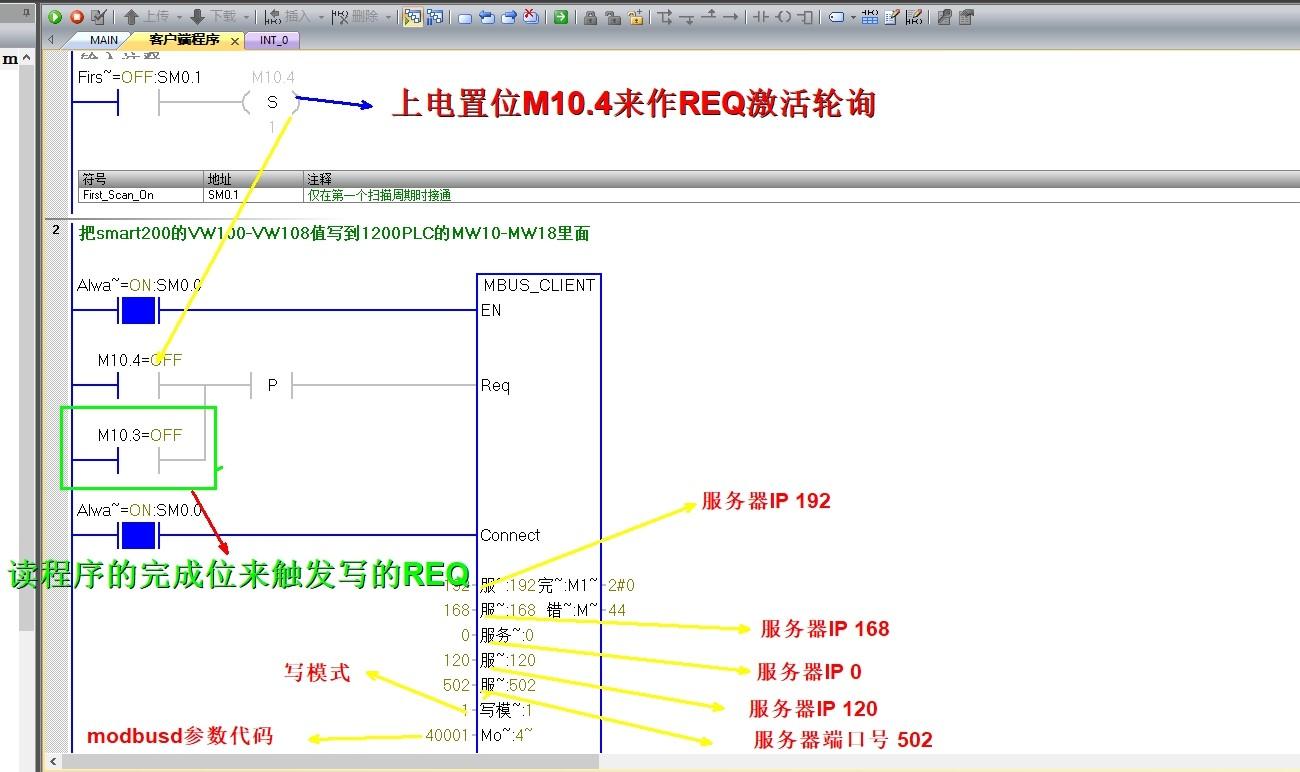Click the grey open-padlock unforce icon
1300x772 pixels.
(x=613, y=17)
